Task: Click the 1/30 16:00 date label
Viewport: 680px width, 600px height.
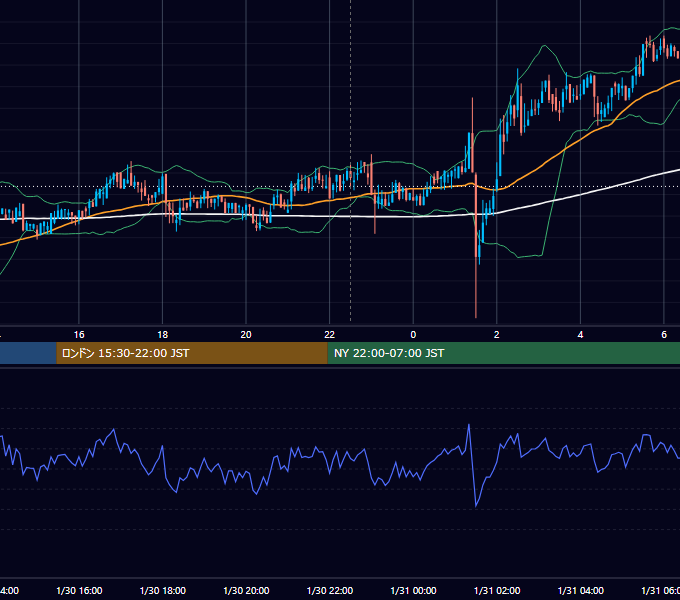Action: pyautogui.click(x=79, y=590)
